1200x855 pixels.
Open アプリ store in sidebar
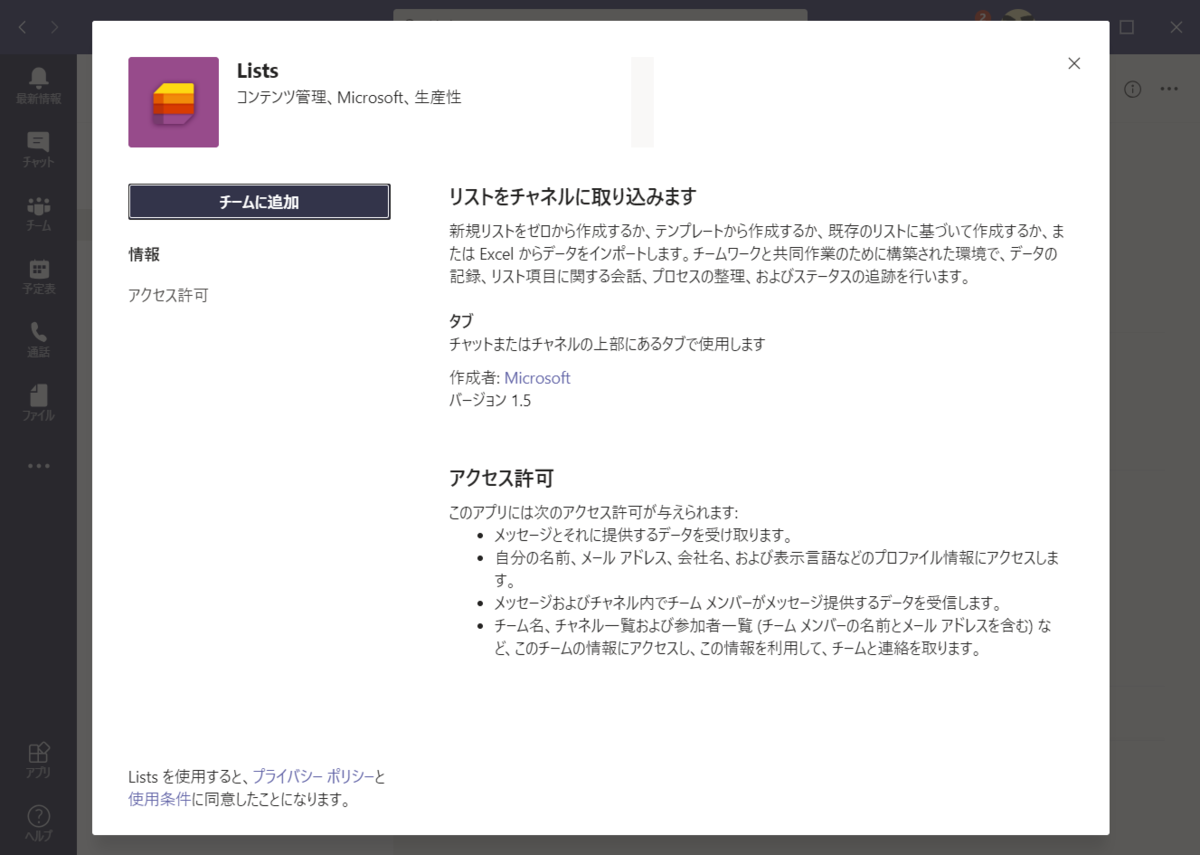pyautogui.click(x=38, y=760)
